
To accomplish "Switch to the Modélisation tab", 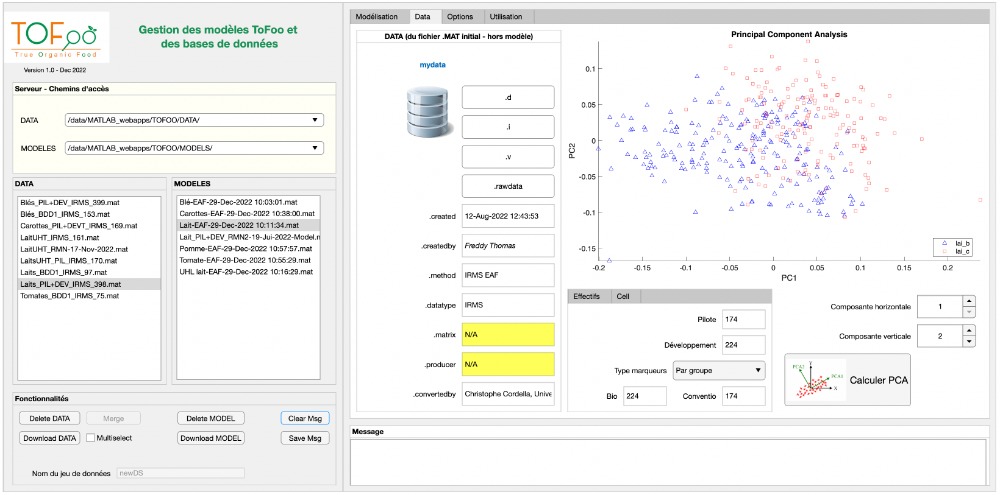I will tap(377, 17).
